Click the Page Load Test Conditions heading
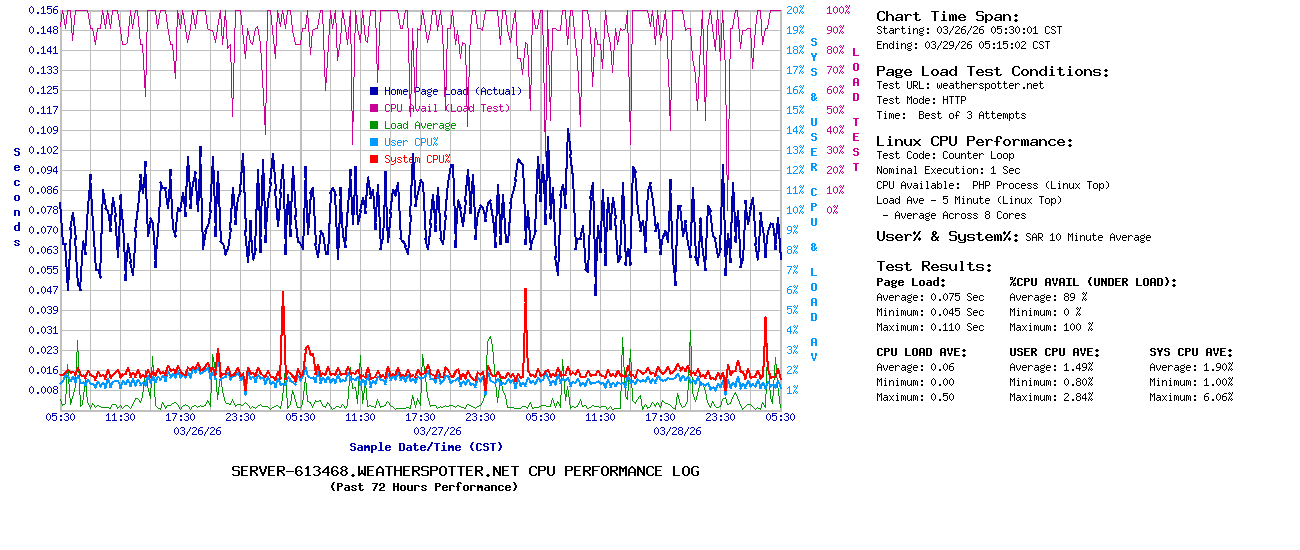This screenshot has width=1300, height=550. point(992,71)
